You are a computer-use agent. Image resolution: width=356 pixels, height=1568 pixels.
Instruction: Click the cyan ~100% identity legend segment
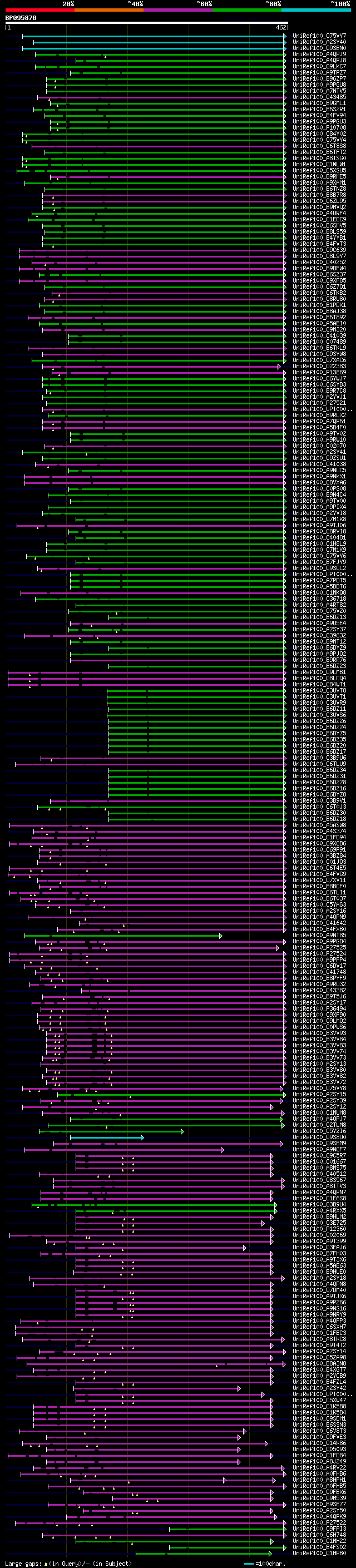(x=317, y=10)
